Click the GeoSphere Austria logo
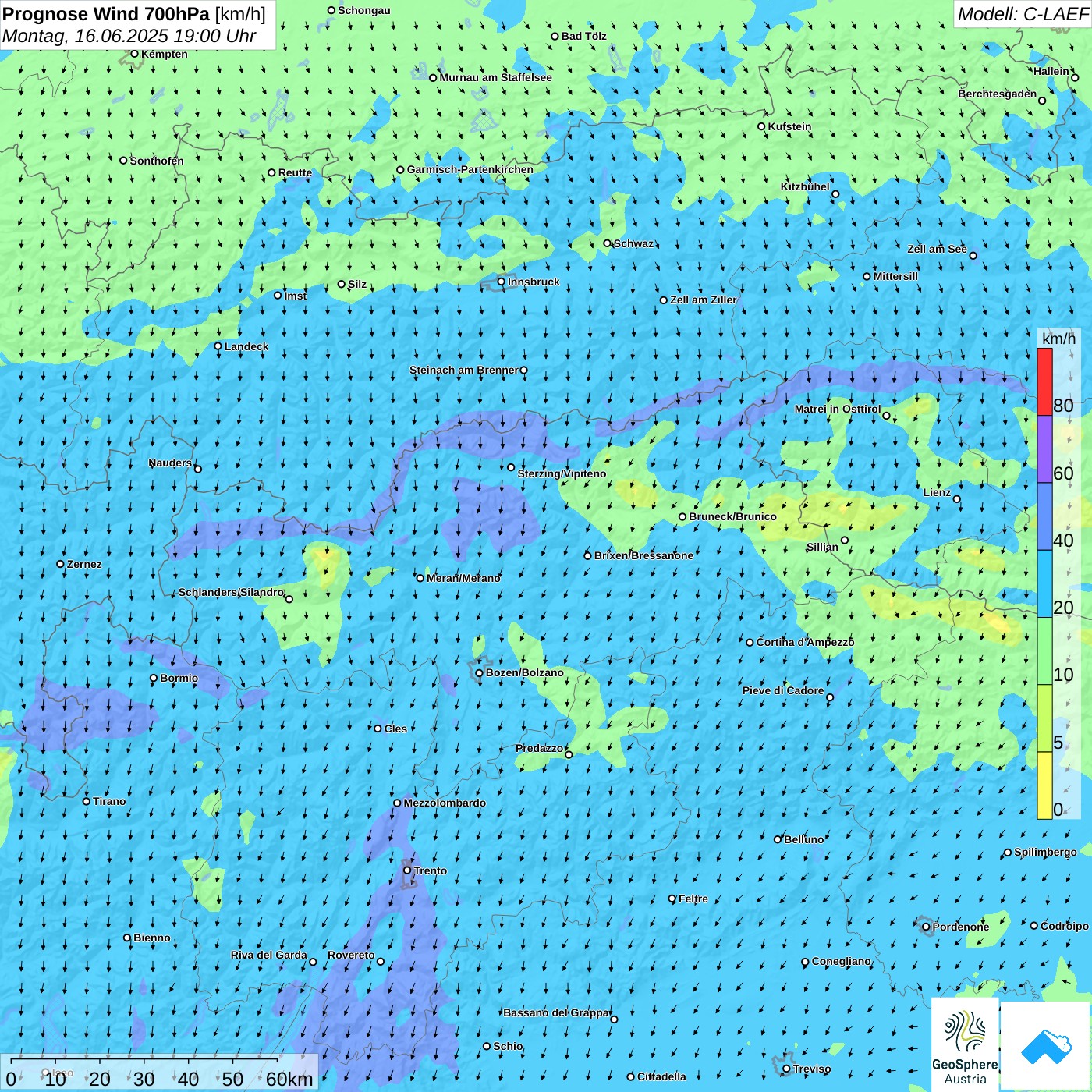 pyautogui.click(x=965, y=1044)
